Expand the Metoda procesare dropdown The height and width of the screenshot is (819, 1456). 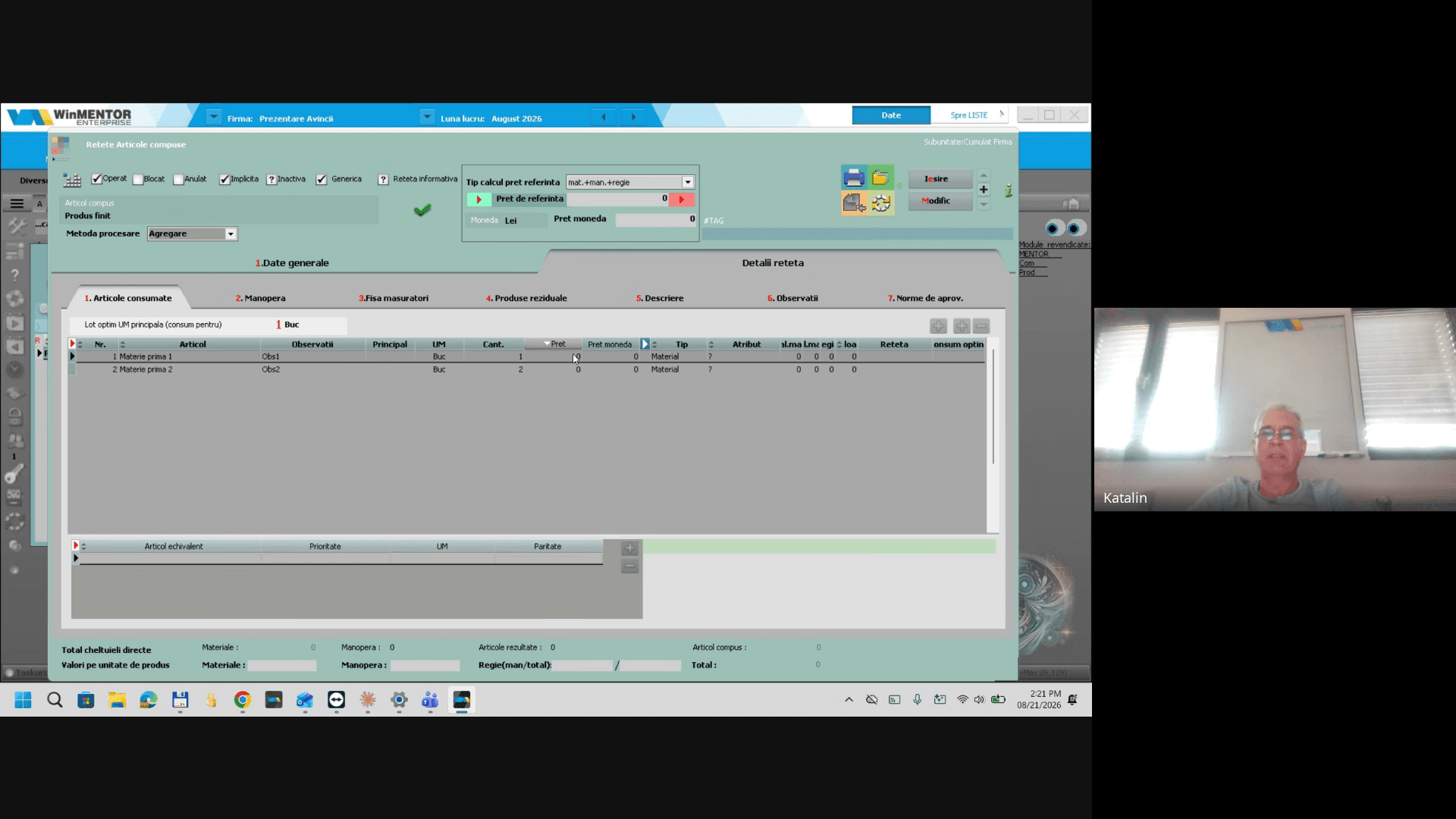point(231,234)
